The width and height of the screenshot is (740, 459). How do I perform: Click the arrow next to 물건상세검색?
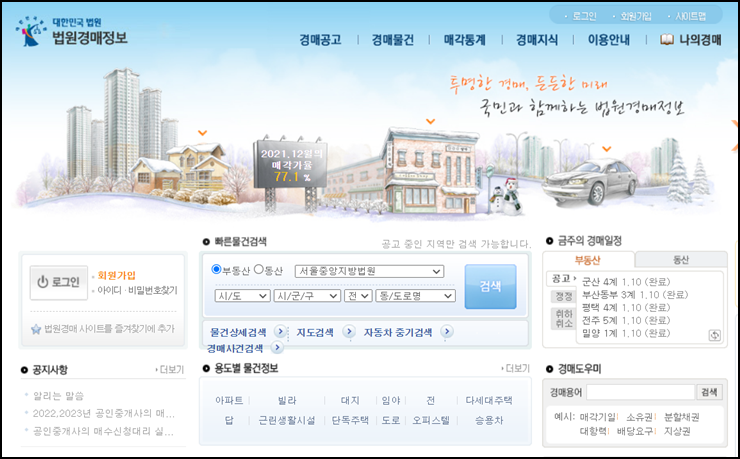coord(280,332)
